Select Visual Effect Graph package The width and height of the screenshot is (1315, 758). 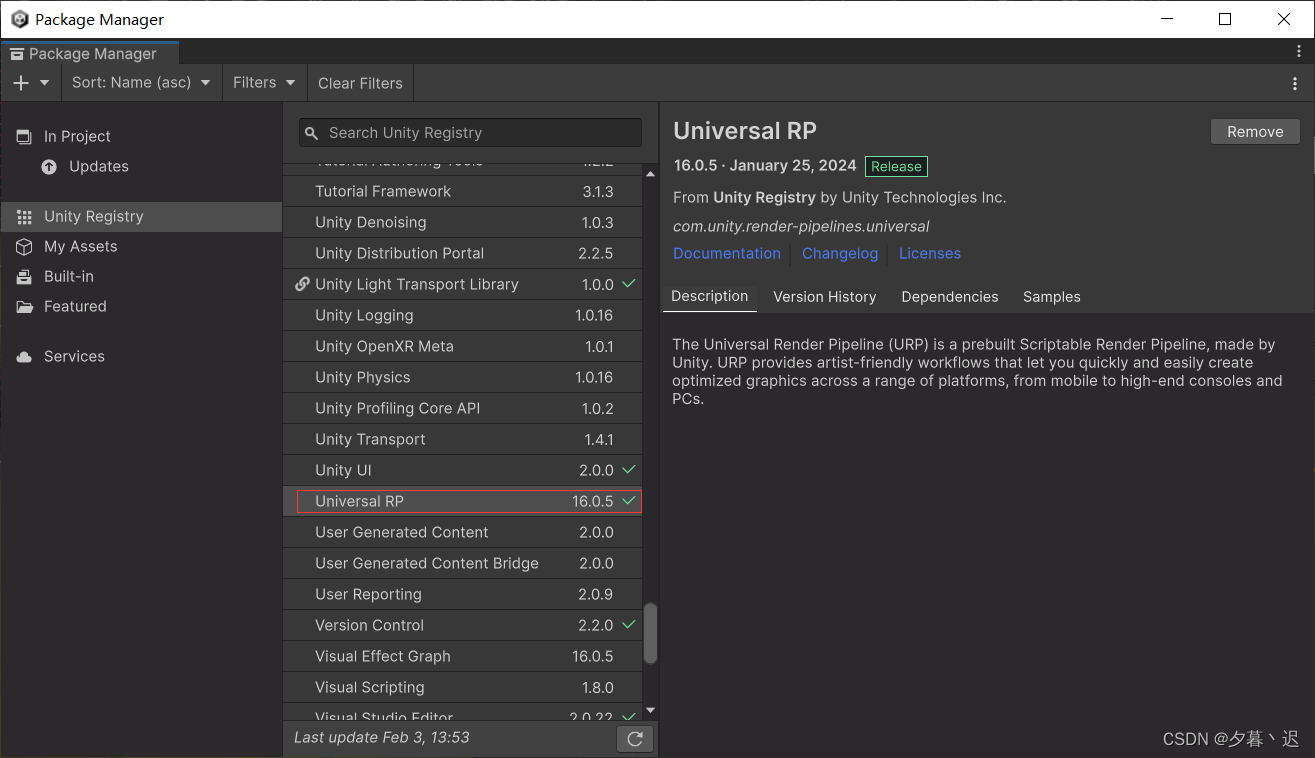pos(462,656)
